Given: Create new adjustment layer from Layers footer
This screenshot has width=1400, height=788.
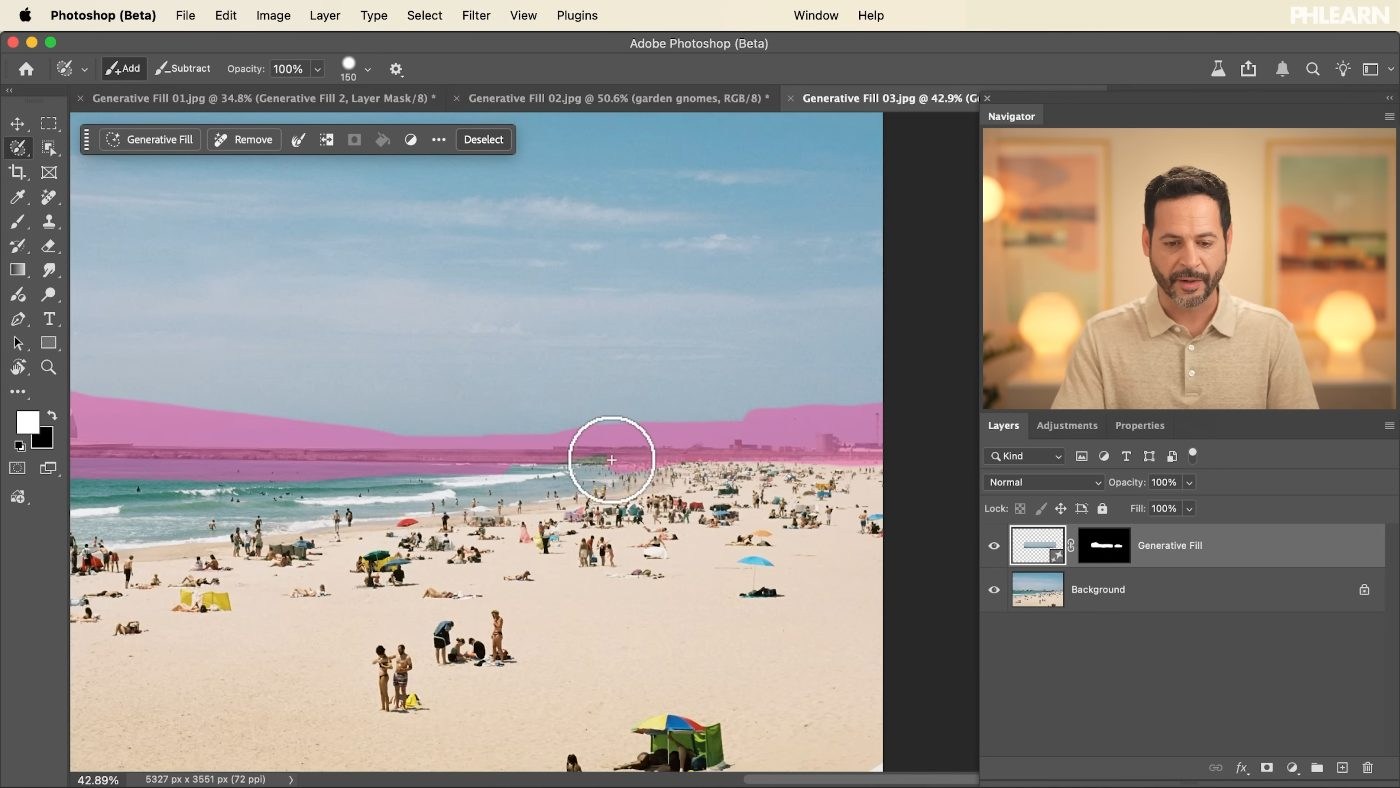Looking at the screenshot, I should point(1292,768).
